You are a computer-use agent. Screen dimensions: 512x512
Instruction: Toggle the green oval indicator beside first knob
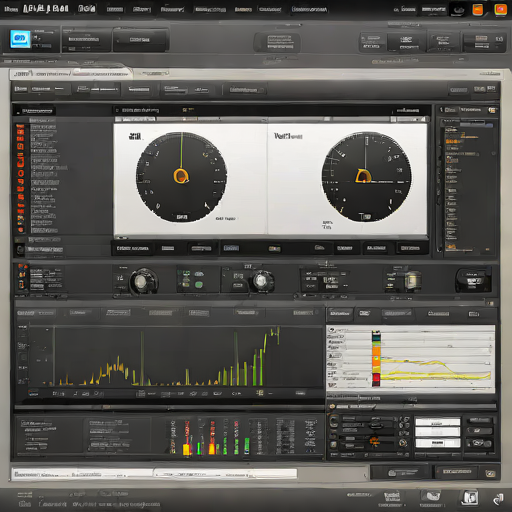[199, 285]
